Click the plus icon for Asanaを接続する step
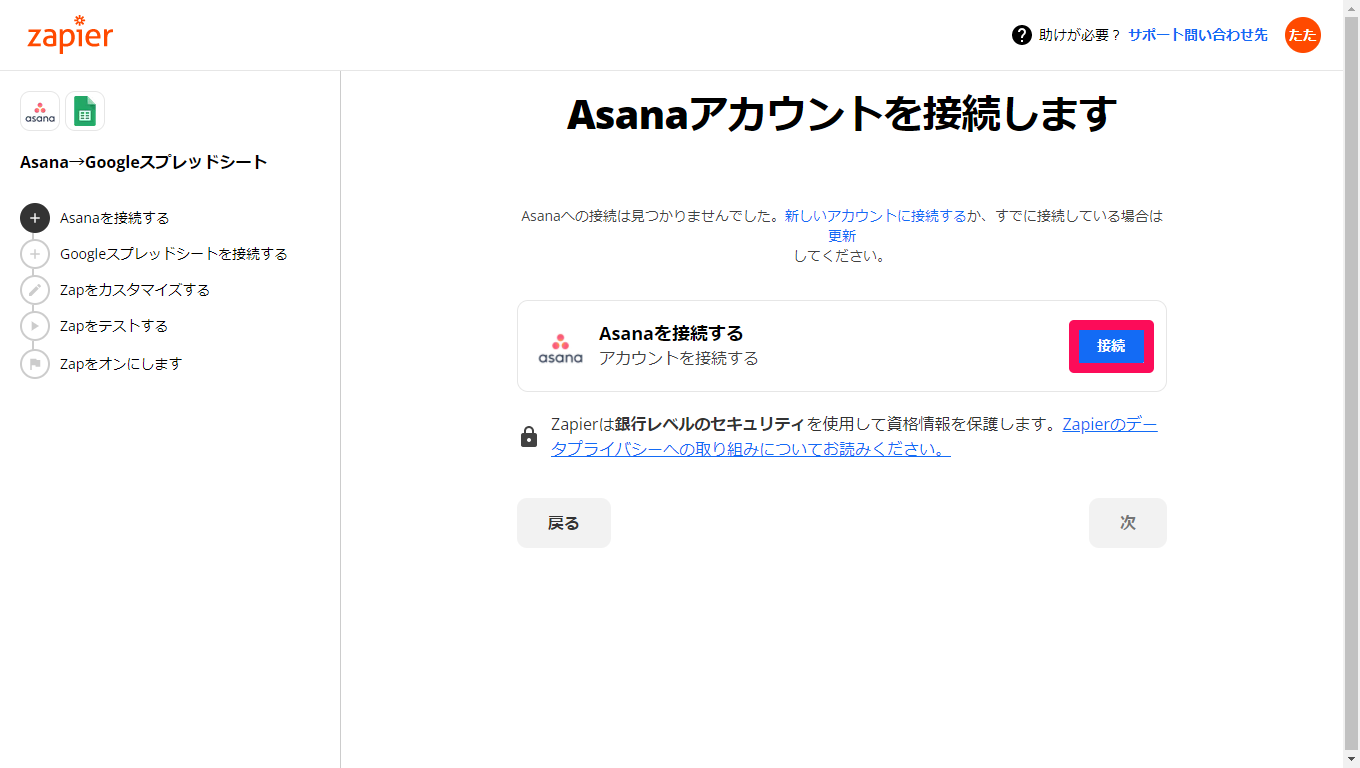1360x768 pixels. 35,218
